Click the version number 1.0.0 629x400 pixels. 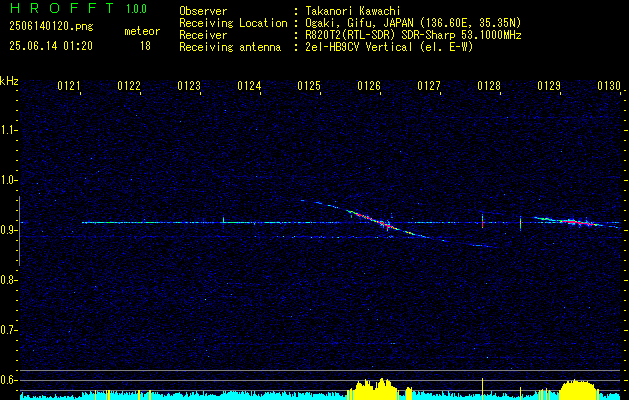tap(136, 9)
